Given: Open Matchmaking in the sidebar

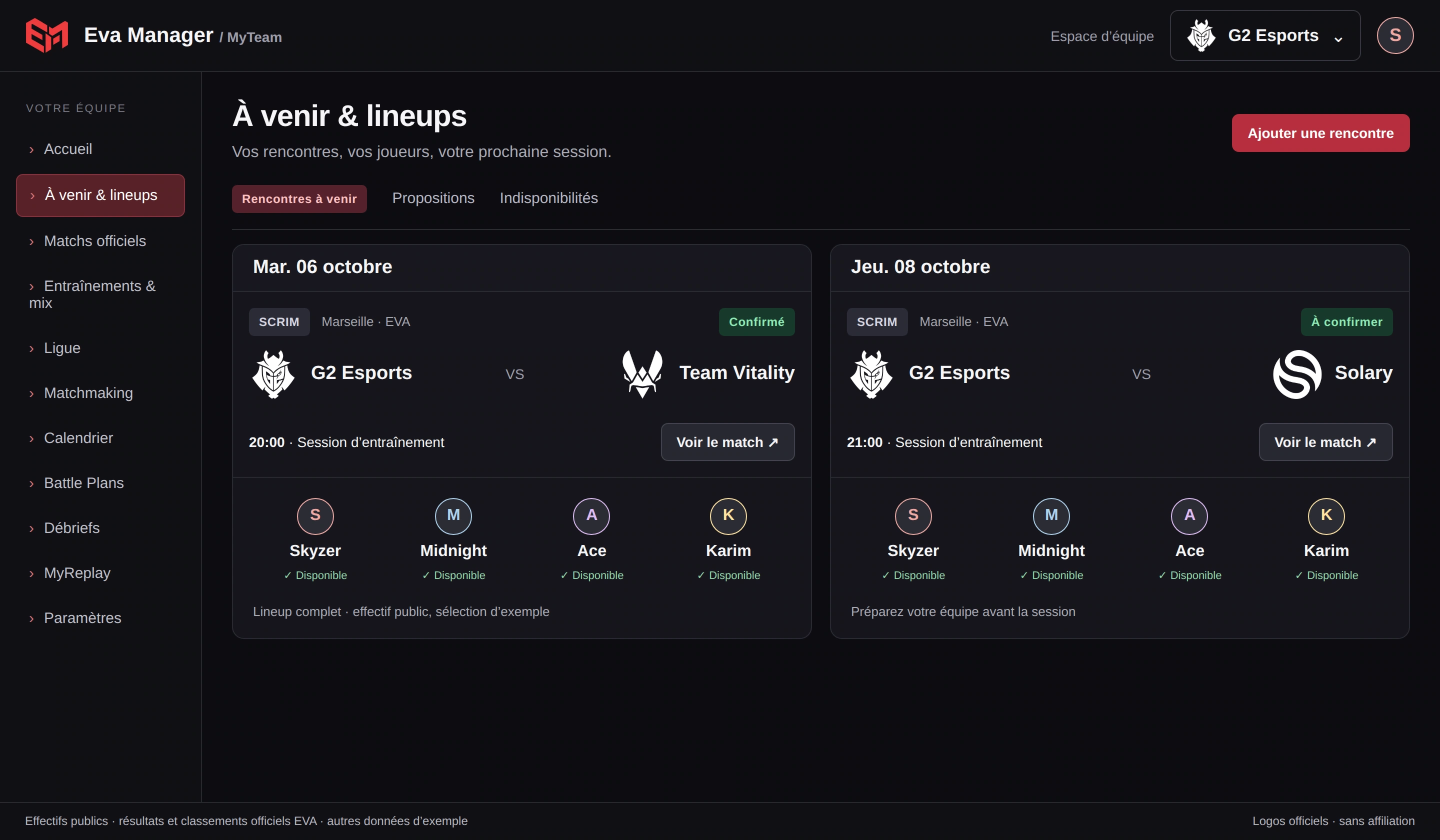Looking at the screenshot, I should 100,393.
